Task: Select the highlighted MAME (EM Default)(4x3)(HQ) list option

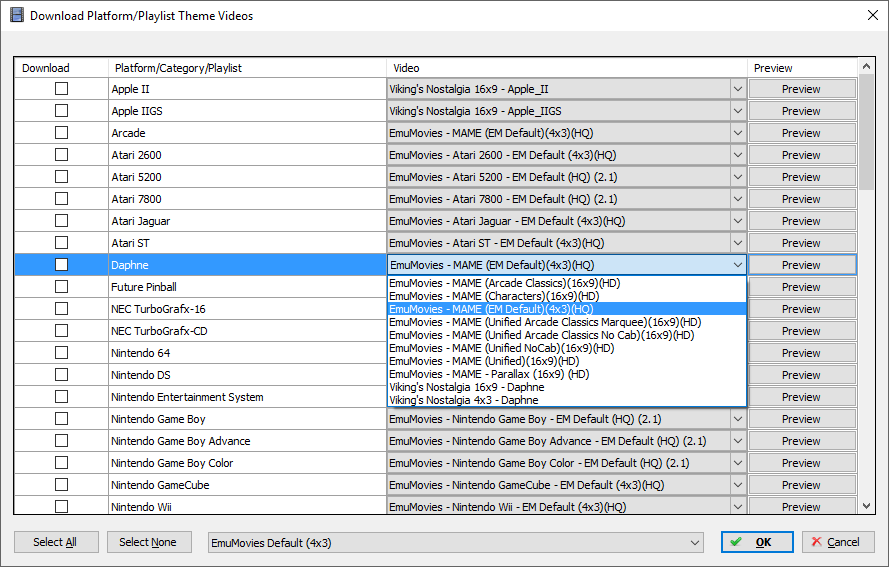Action: (x=567, y=309)
